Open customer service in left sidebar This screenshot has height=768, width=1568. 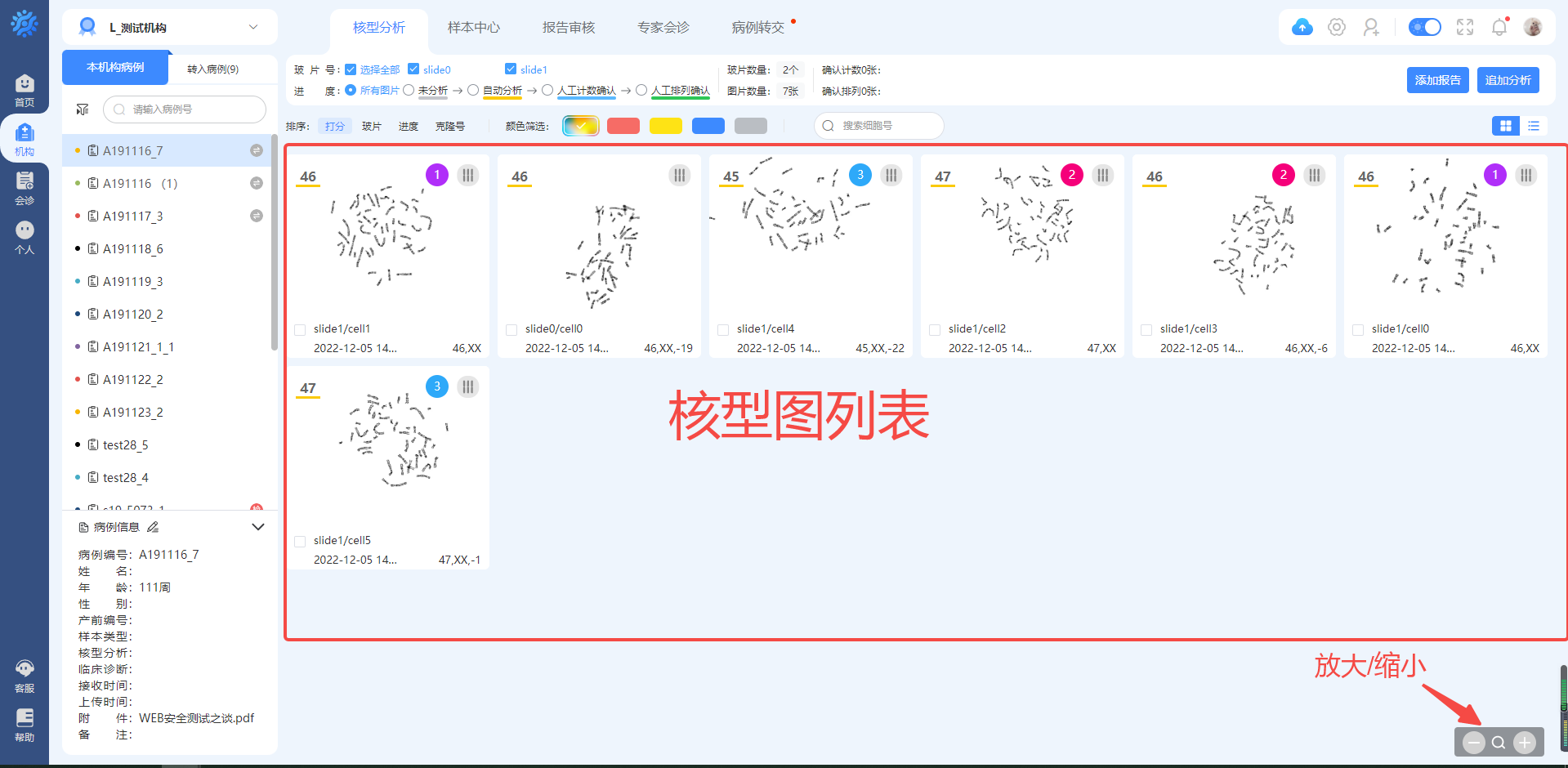tap(25, 676)
